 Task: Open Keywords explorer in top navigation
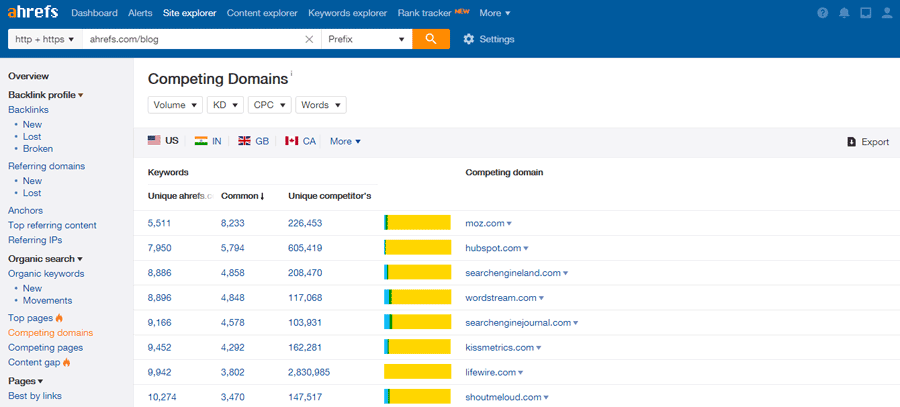[x=347, y=13]
